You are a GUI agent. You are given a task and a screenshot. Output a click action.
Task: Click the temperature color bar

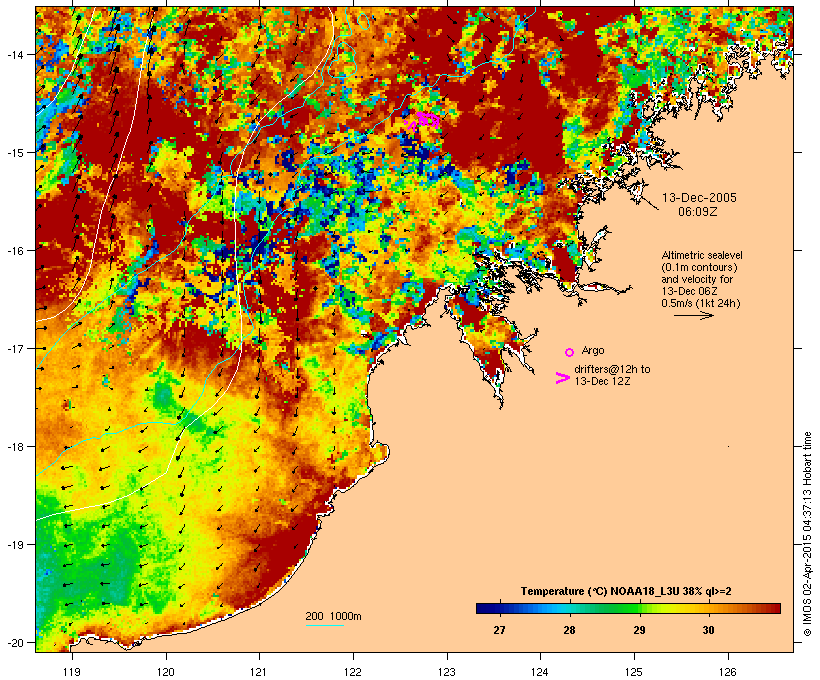(x=628, y=608)
